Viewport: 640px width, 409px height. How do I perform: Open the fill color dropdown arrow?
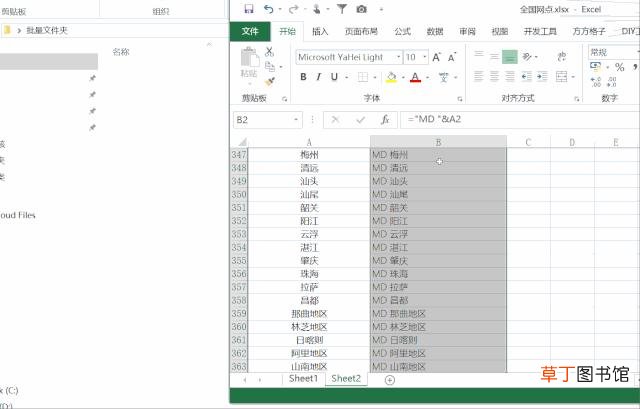[x=403, y=77]
